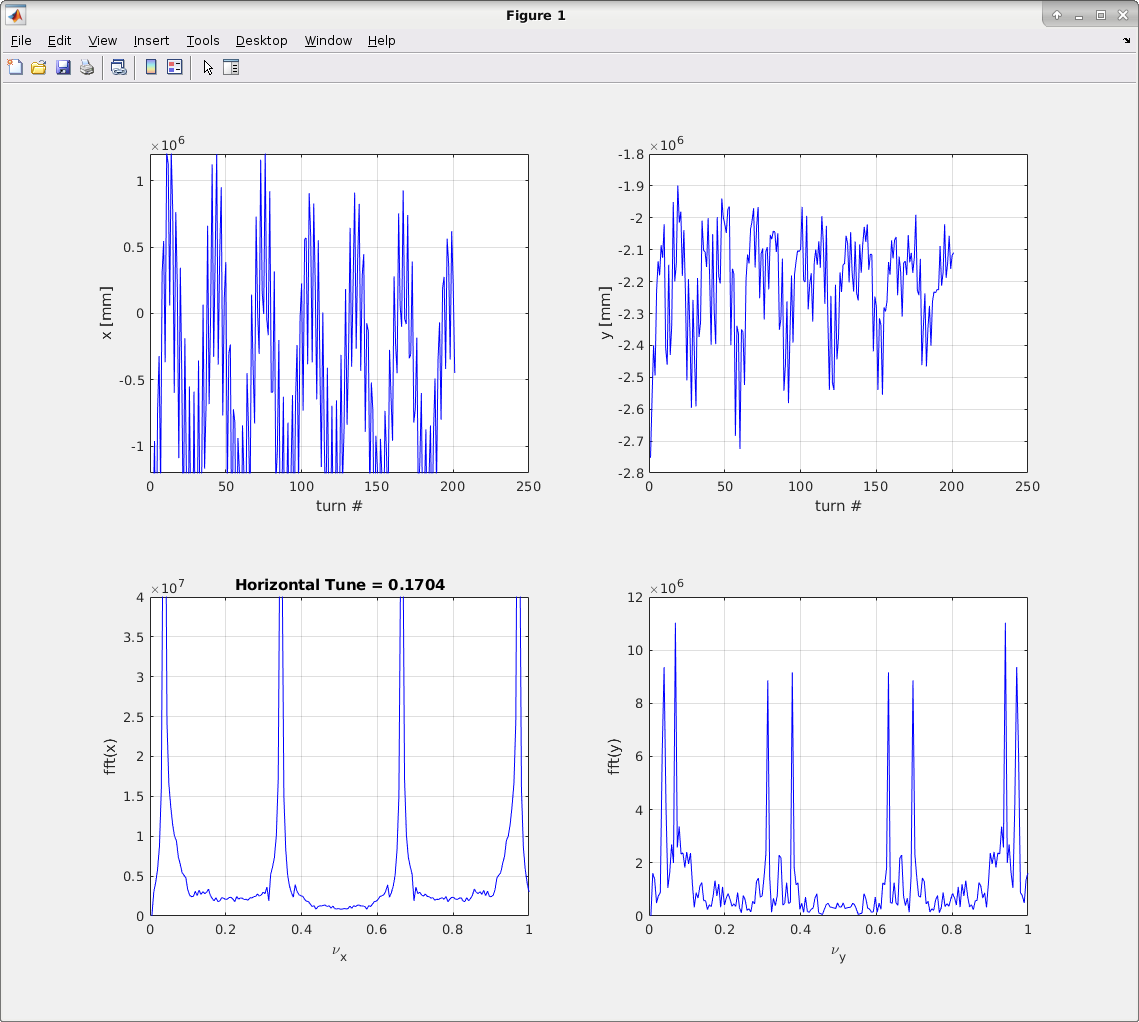Viewport: 1139px width, 1022px height.
Task: Save the figure using the floppy disk icon
Action: (x=63, y=68)
